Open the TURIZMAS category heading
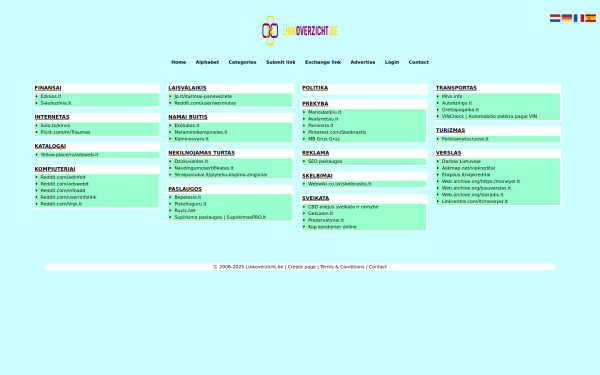This screenshot has height=375, width=600. 450,130
